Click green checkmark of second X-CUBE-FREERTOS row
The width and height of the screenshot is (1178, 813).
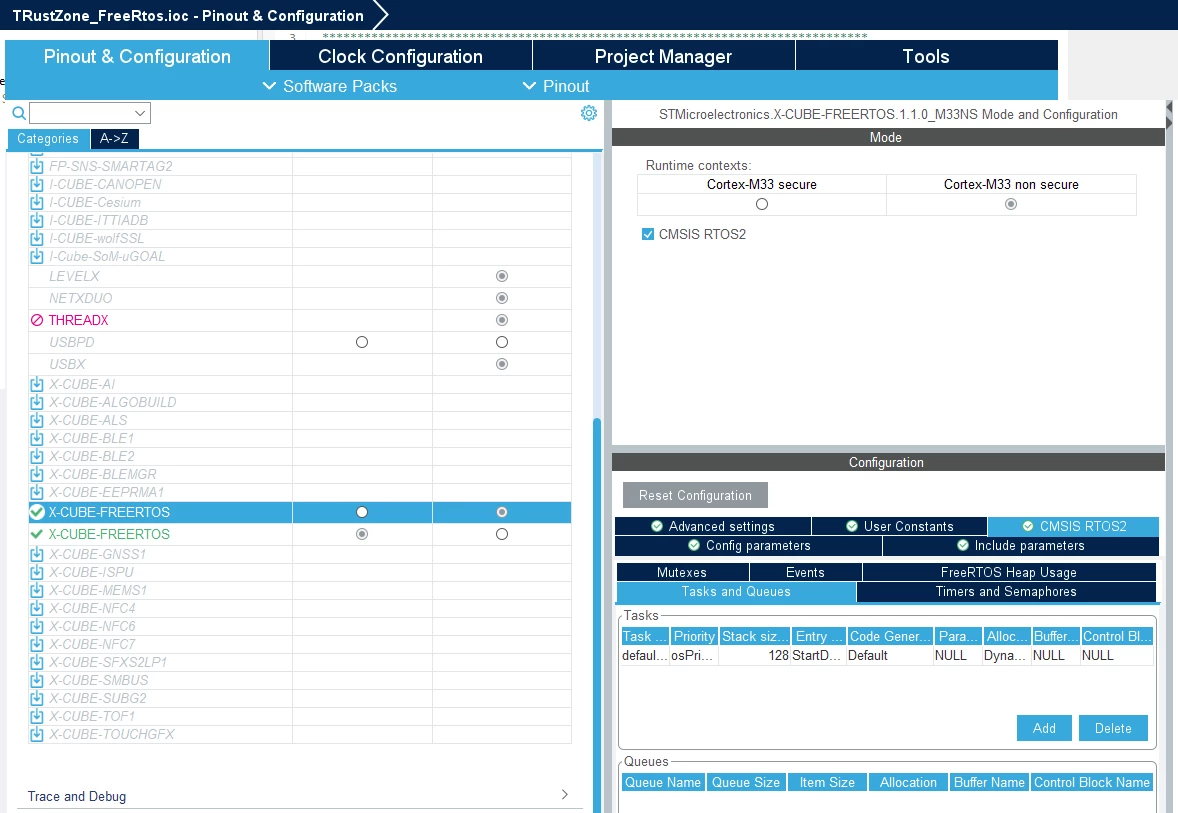click(37, 534)
